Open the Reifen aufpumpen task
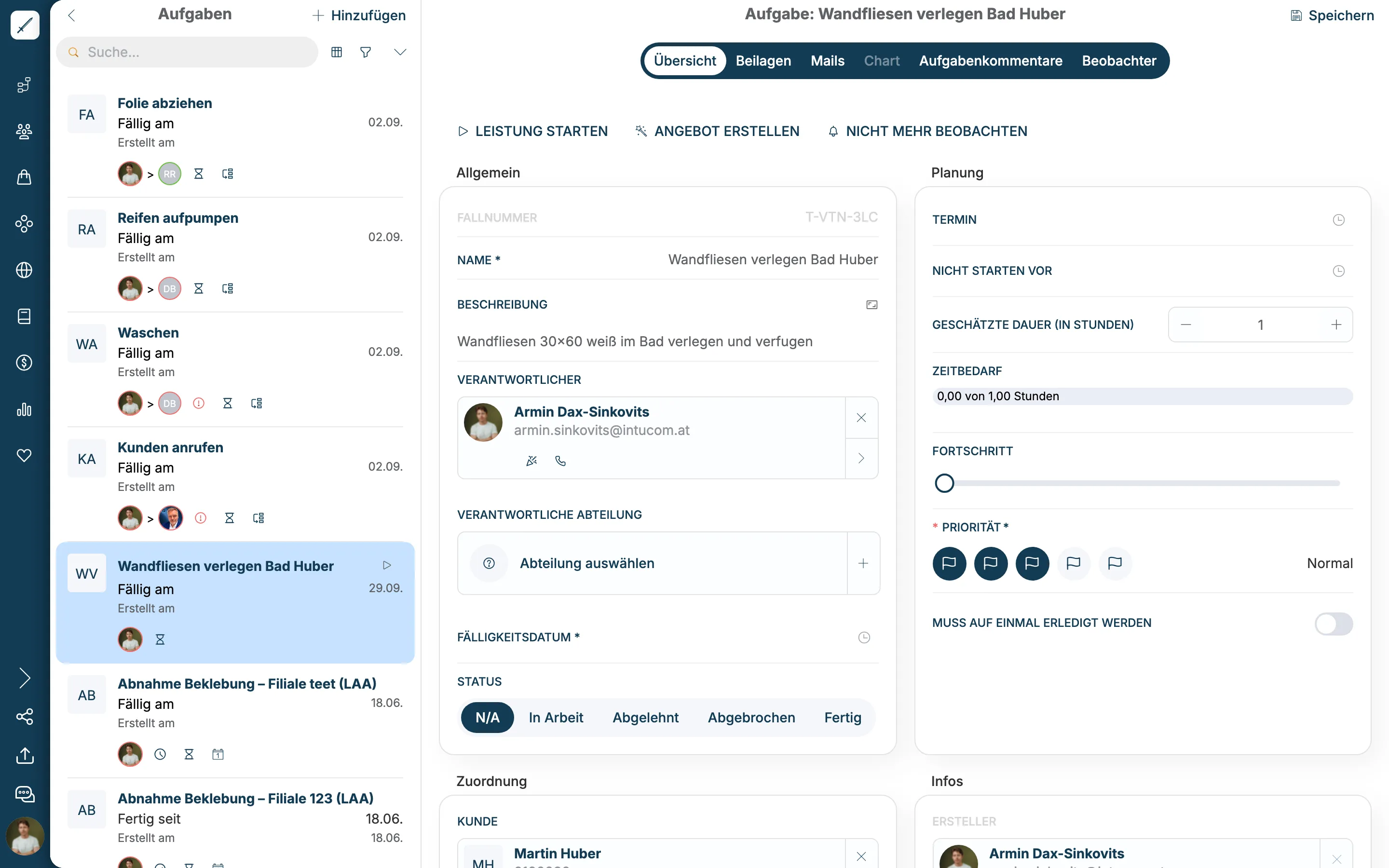 235,255
